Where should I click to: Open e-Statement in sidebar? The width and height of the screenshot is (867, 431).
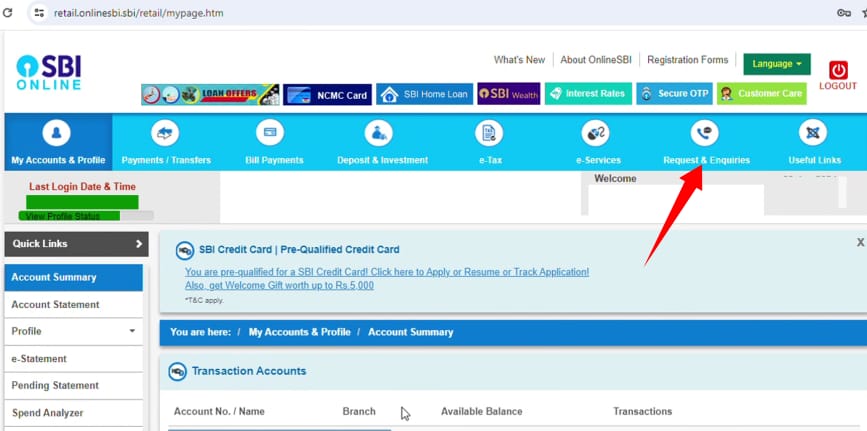pyautogui.click(x=74, y=359)
